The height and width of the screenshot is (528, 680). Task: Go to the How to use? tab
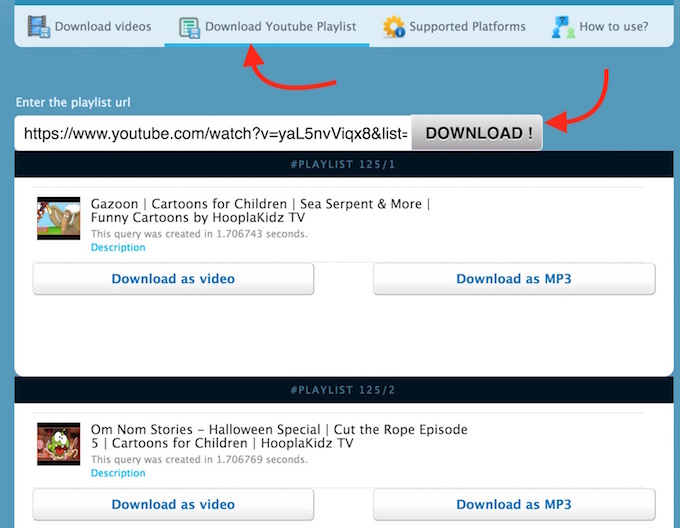612,27
